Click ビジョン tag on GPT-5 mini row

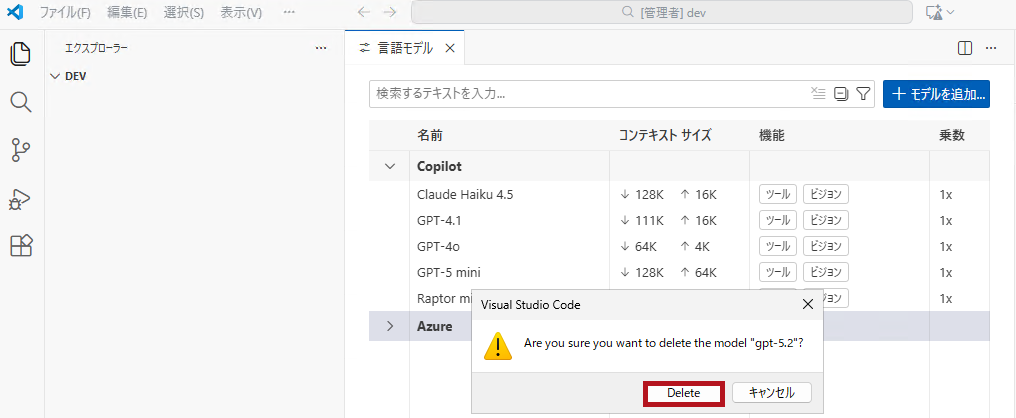click(x=826, y=272)
